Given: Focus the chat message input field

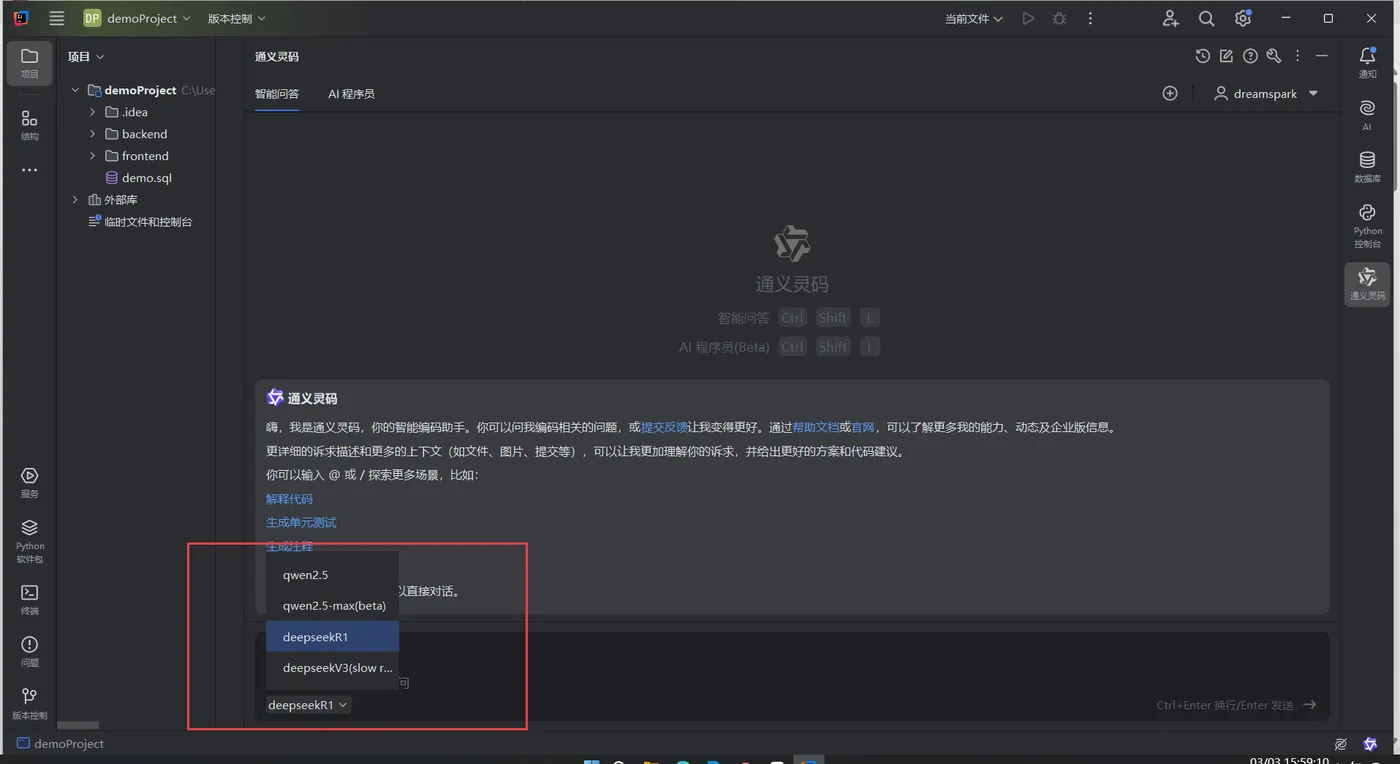Looking at the screenshot, I should tap(792, 676).
